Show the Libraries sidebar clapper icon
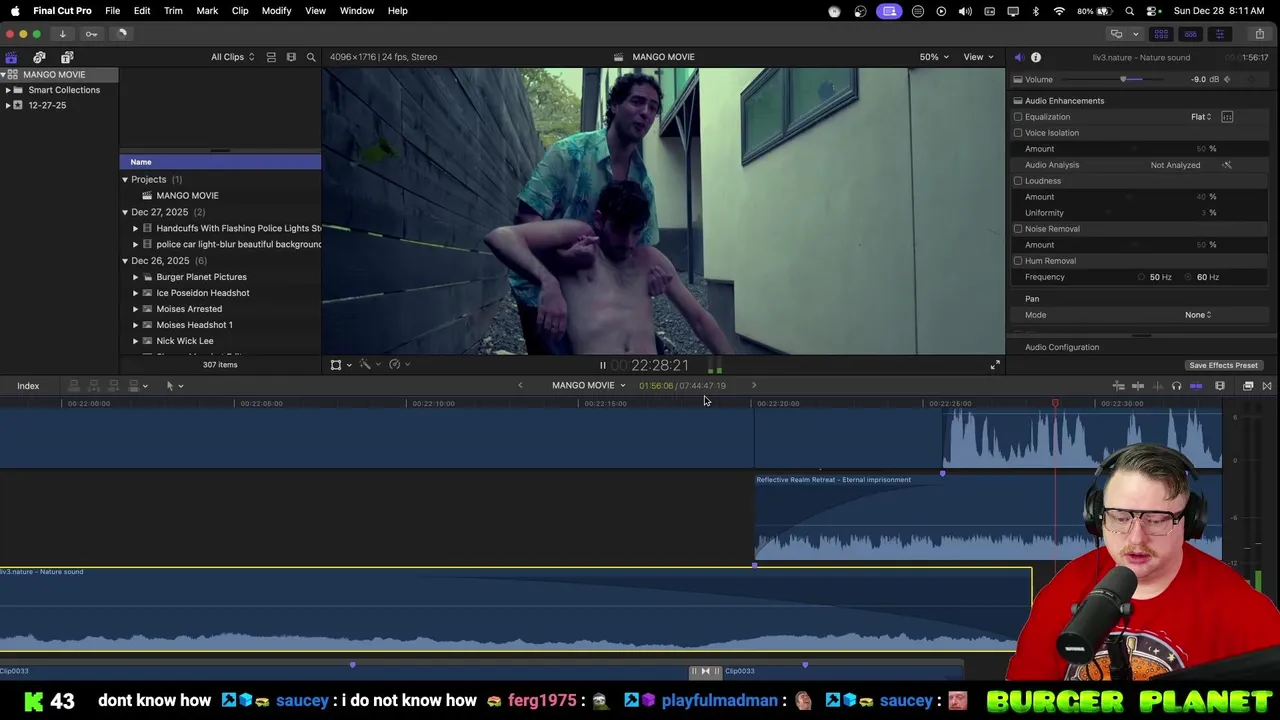 (11, 57)
